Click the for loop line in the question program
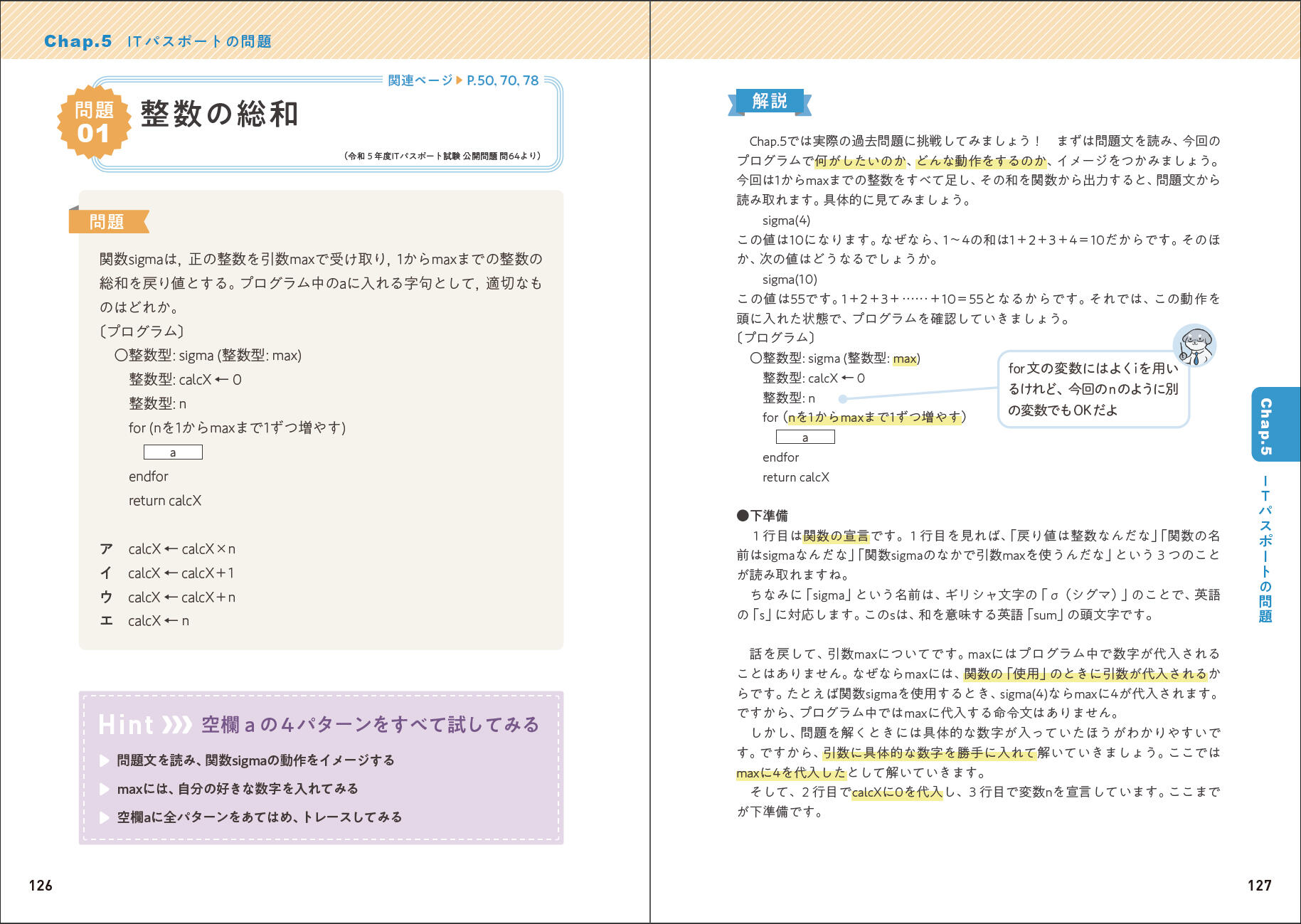 (x=238, y=428)
